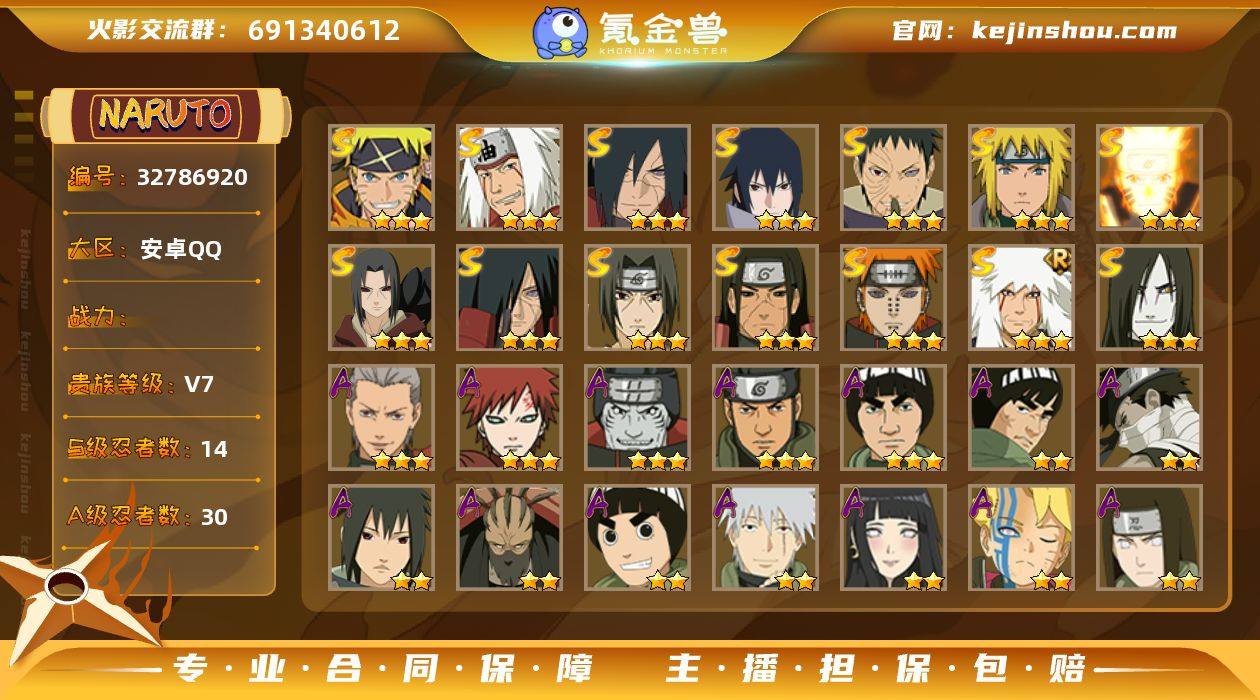Click the white-haired ninja card with R badge

tap(1021, 298)
